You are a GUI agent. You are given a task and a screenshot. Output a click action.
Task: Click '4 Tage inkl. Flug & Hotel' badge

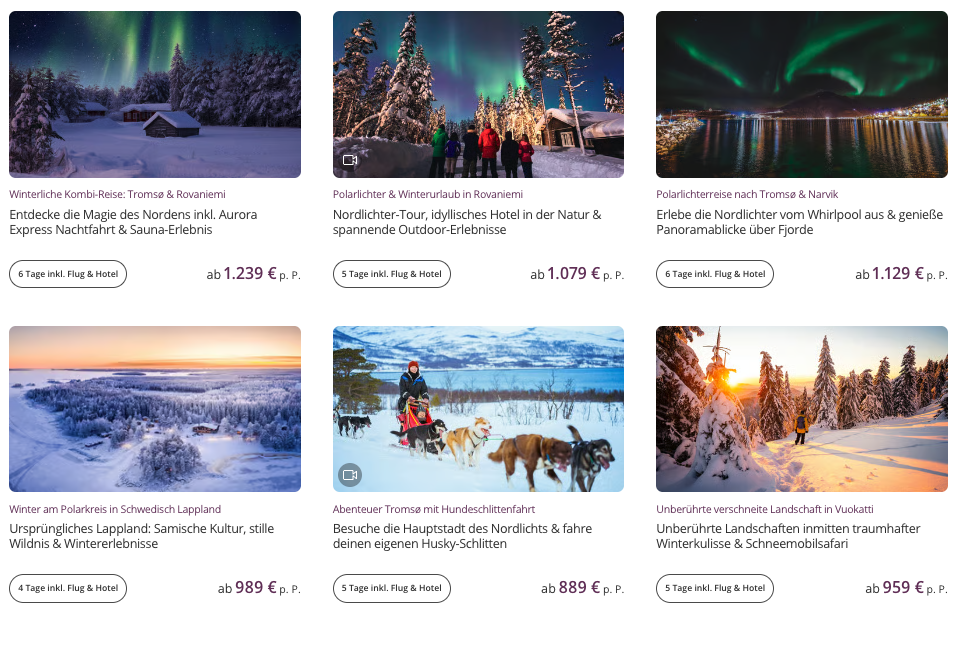pyautogui.click(x=68, y=588)
